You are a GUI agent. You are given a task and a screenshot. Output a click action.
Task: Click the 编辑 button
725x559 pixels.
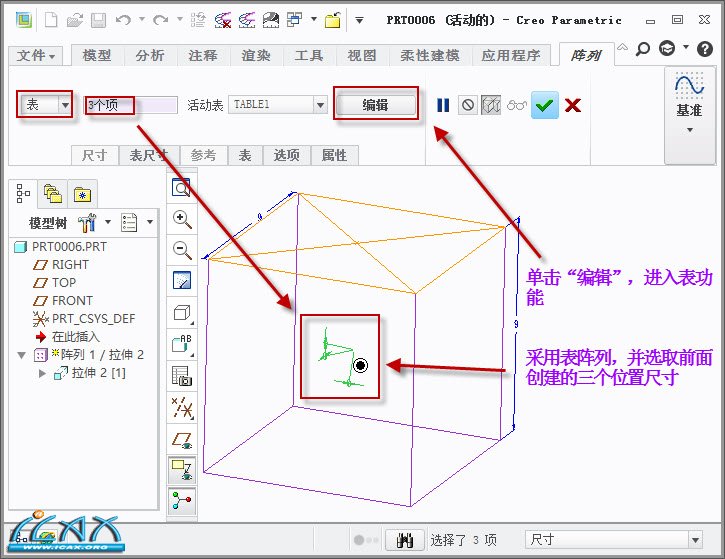375,105
